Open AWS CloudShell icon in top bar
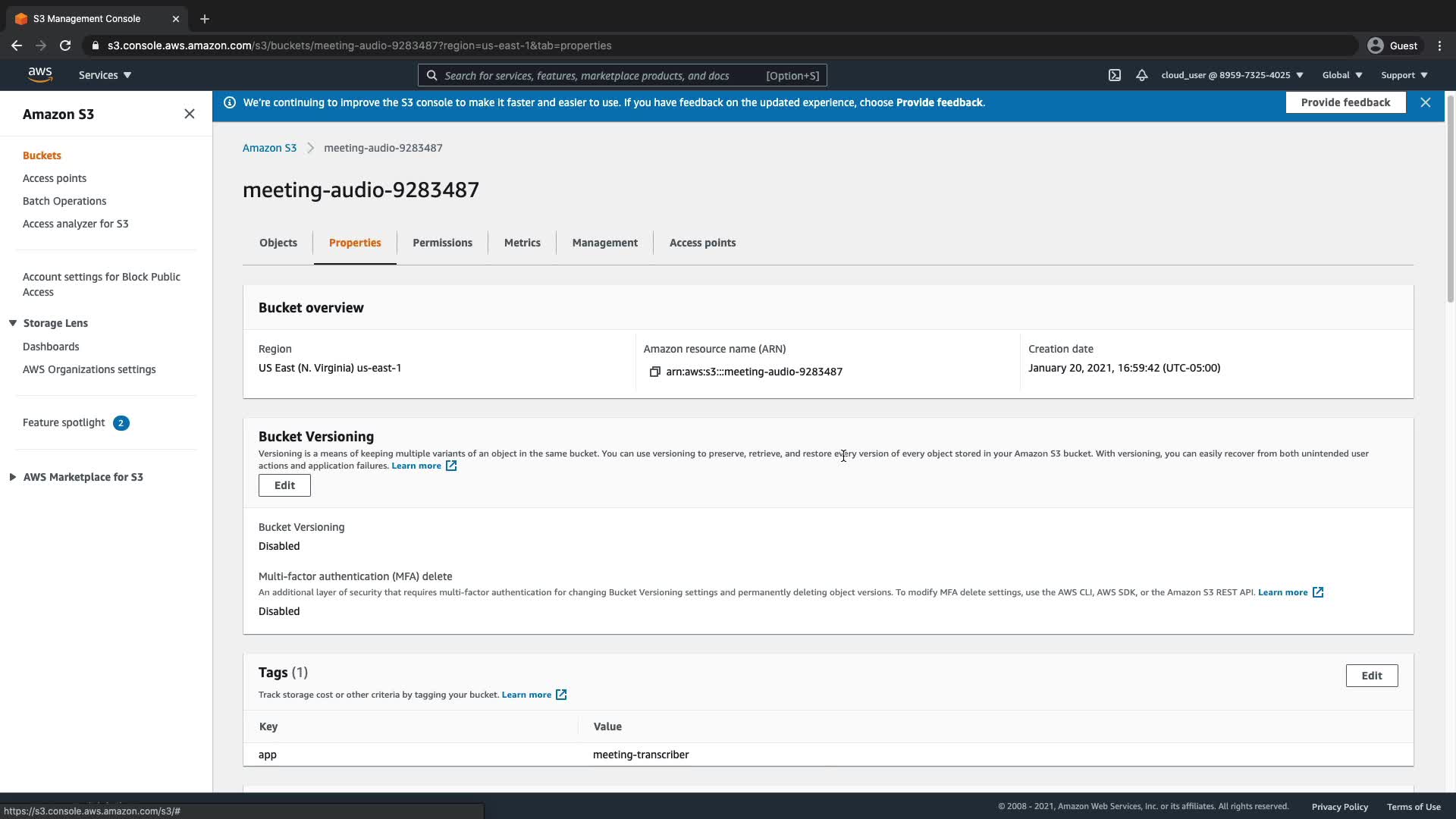1456x819 pixels. 1114,75
